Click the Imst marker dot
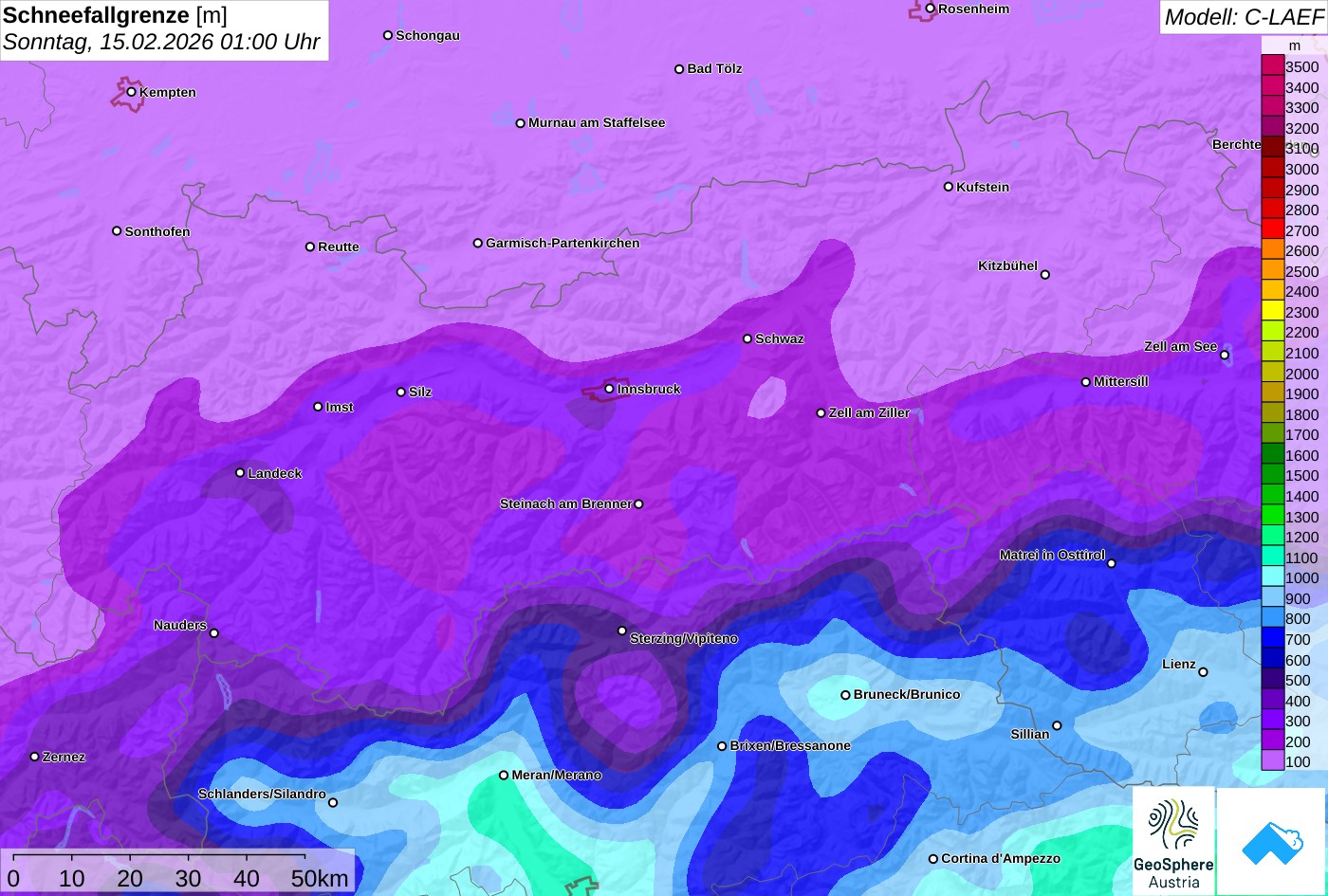 [x=318, y=407]
